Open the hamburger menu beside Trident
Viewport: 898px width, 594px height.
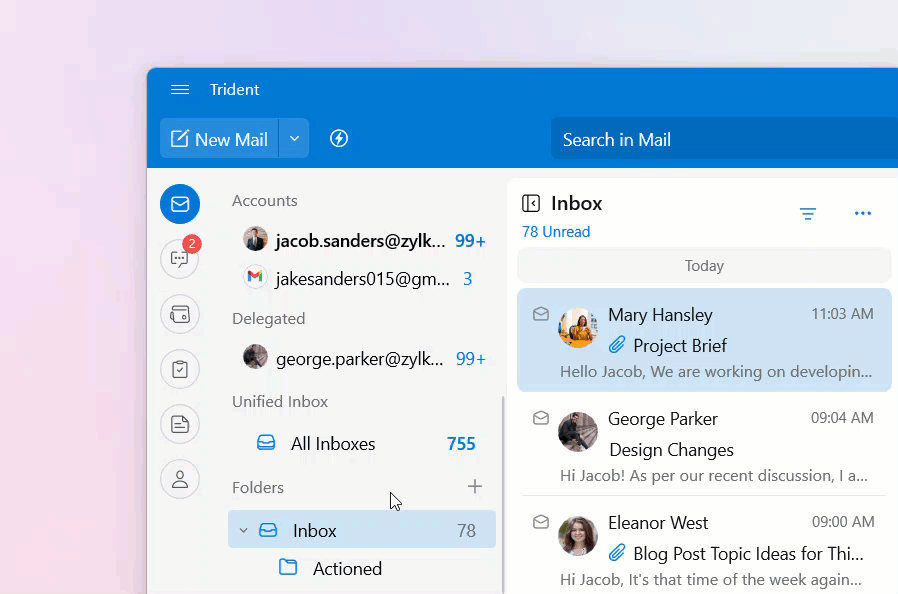180,89
